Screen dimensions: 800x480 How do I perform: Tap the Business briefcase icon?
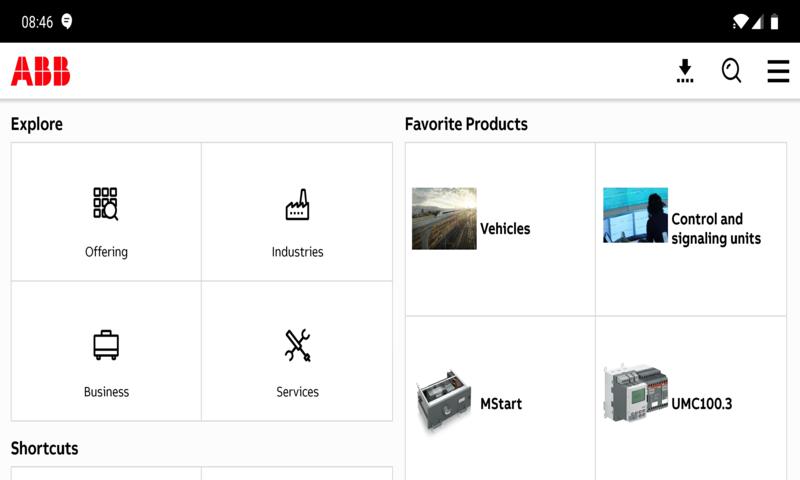point(106,345)
